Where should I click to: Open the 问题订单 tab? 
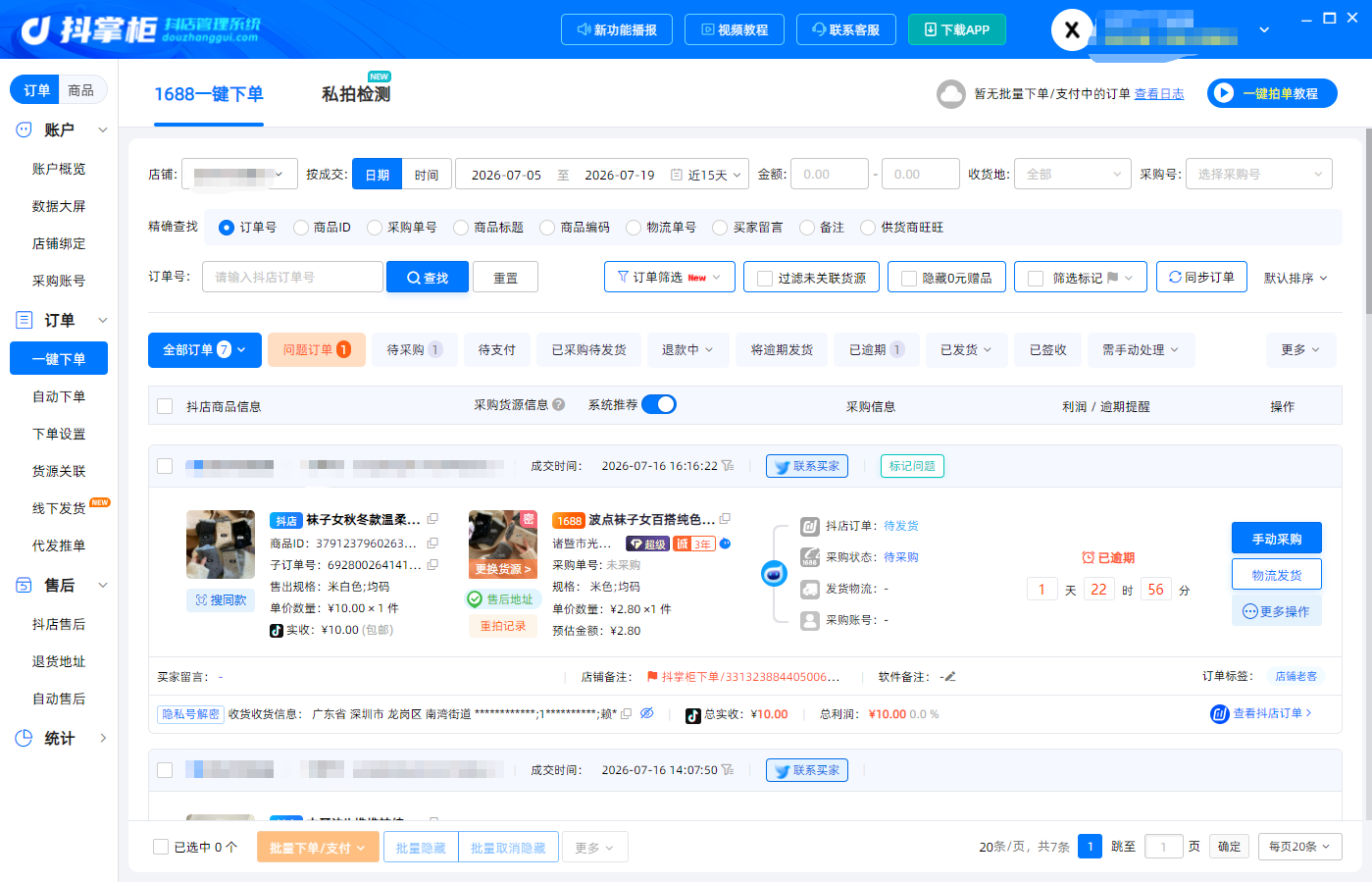[x=317, y=349]
